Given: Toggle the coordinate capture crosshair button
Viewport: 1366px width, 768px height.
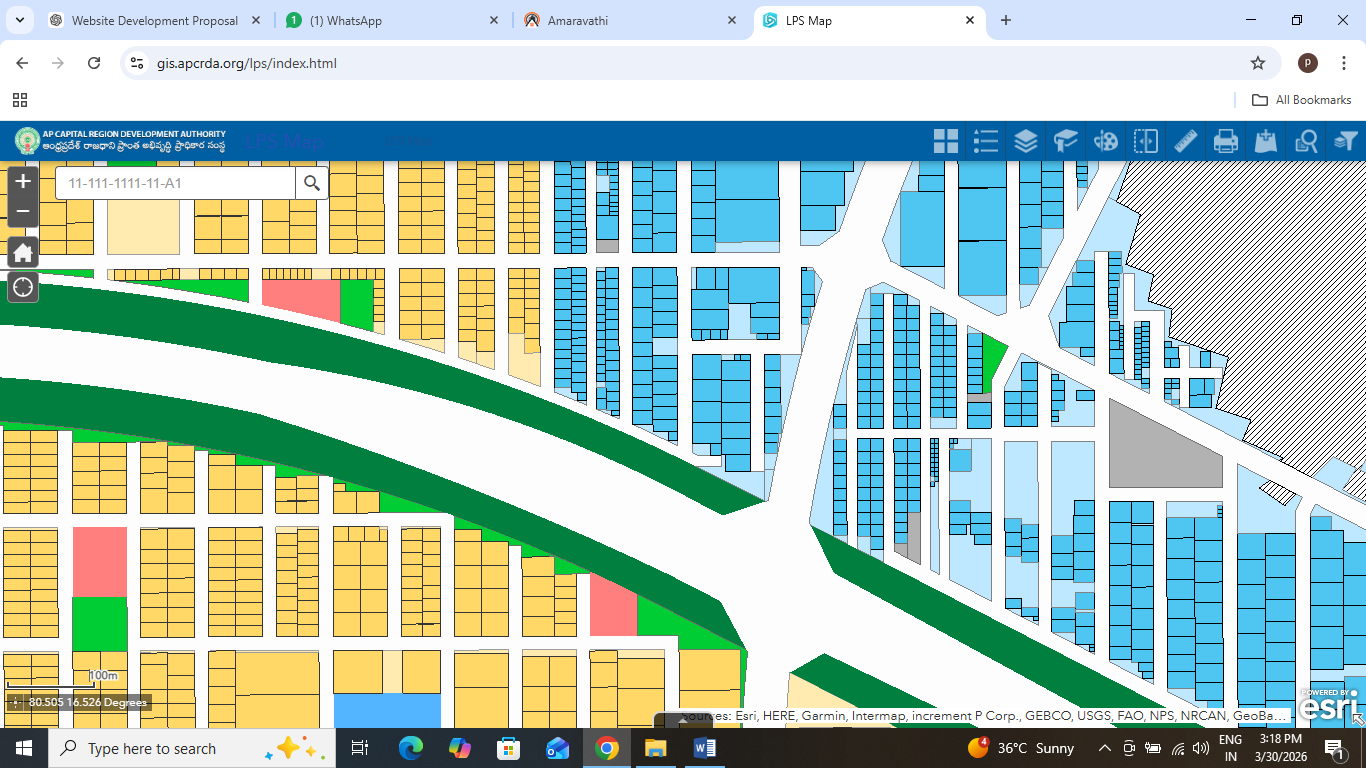Looking at the screenshot, I should click(15, 703).
